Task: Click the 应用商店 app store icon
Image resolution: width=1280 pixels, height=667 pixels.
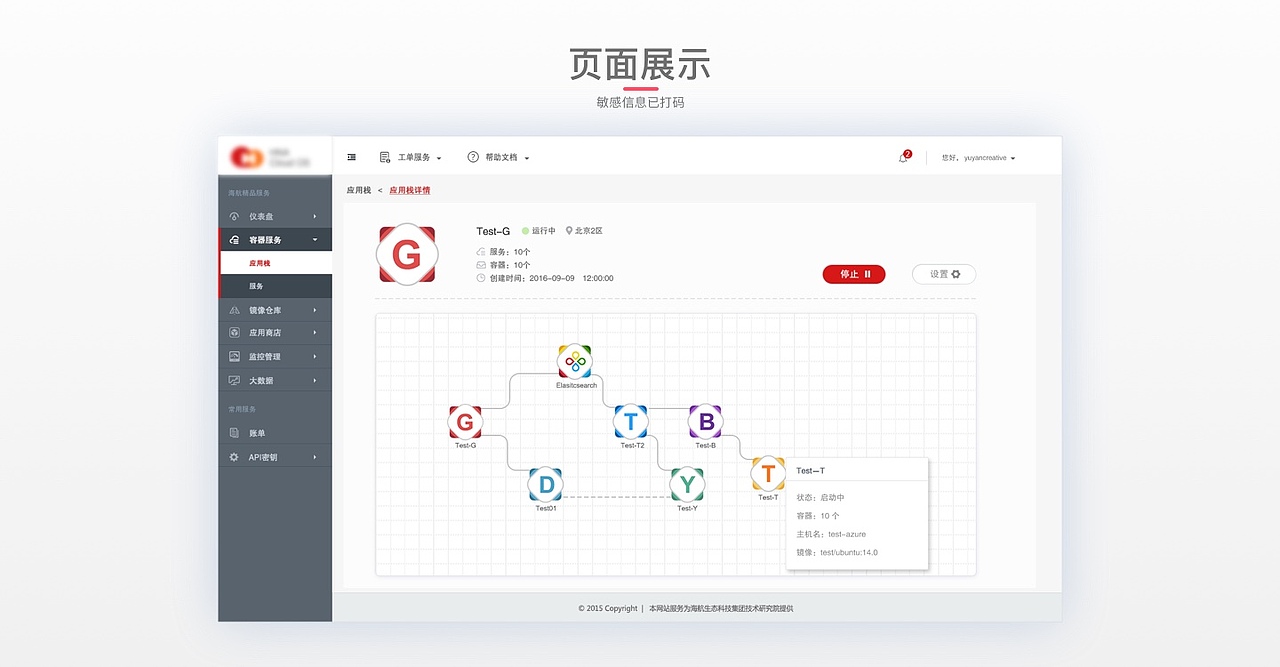Action: coord(234,332)
